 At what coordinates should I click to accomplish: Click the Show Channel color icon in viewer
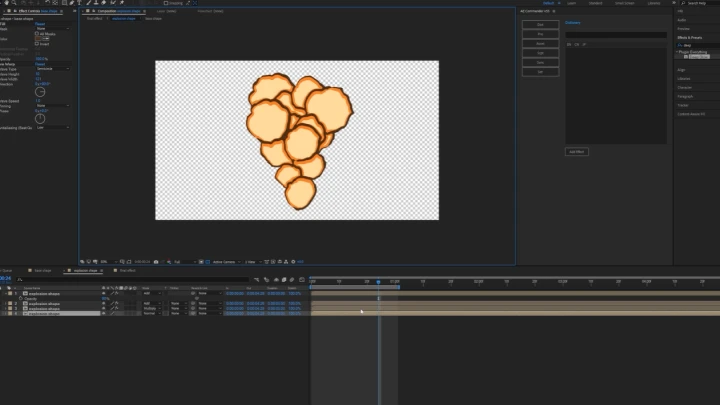coord(169,262)
